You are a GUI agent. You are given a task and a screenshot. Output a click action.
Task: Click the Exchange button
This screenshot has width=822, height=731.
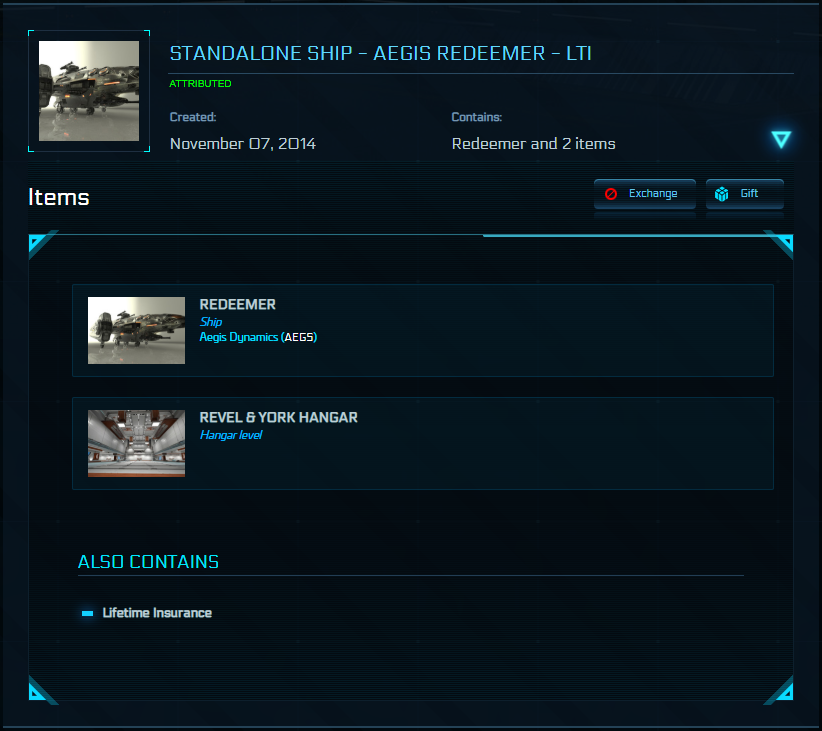pyautogui.click(x=644, y=194)
